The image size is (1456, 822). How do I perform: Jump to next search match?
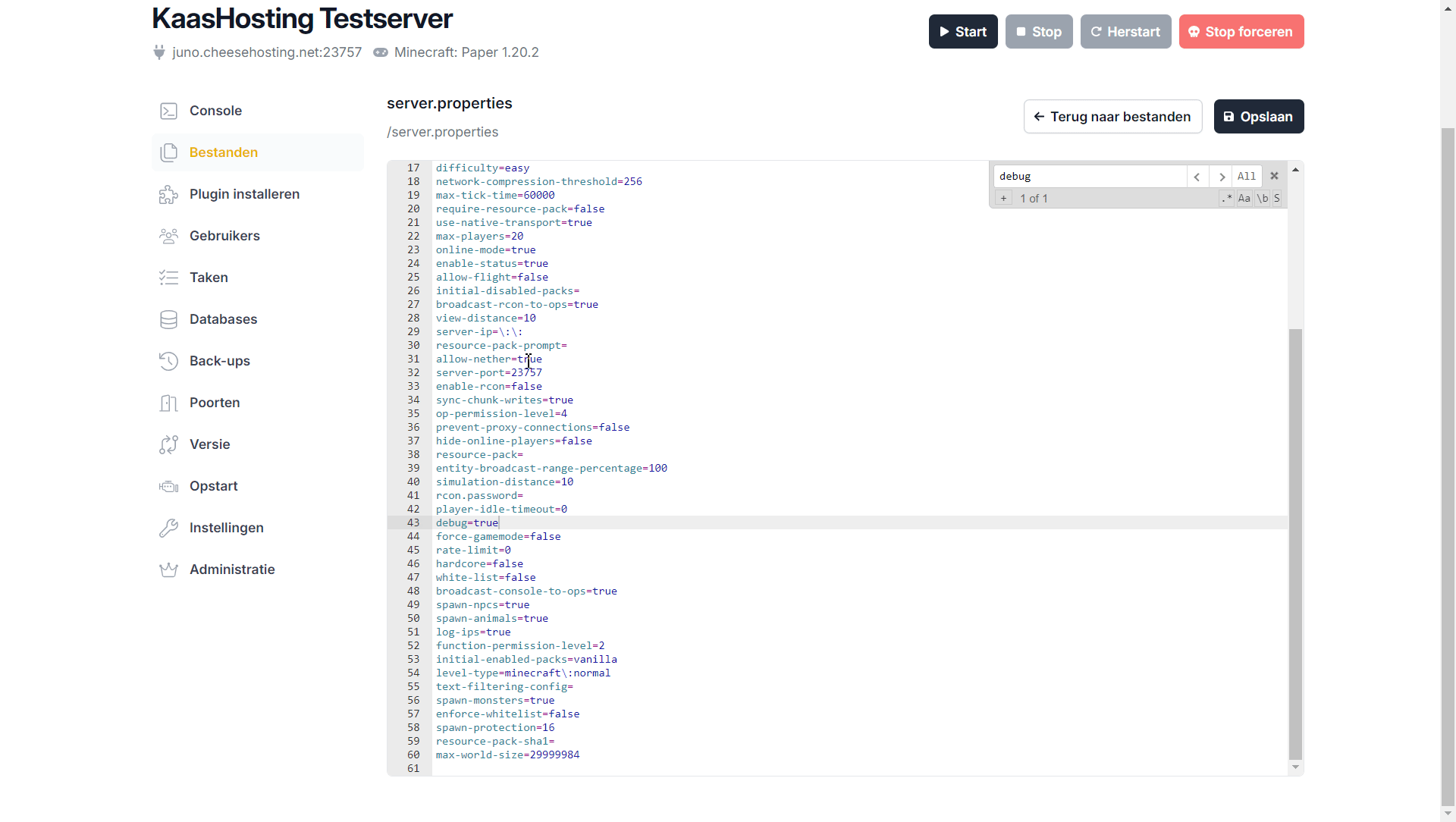(x=1221, y=177)
